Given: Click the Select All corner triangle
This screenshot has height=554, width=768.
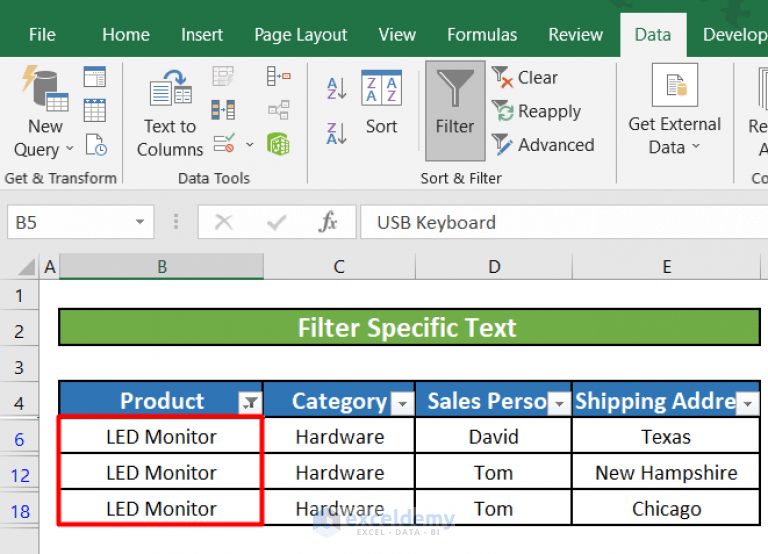Looking at the screenshot, I should coord(27,267).
